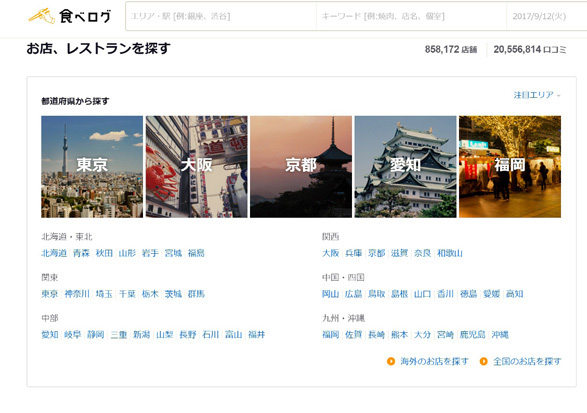Expand the 注目エリア dropdown
The width and height of the screenshot is (587, 413).
(536, 95)
